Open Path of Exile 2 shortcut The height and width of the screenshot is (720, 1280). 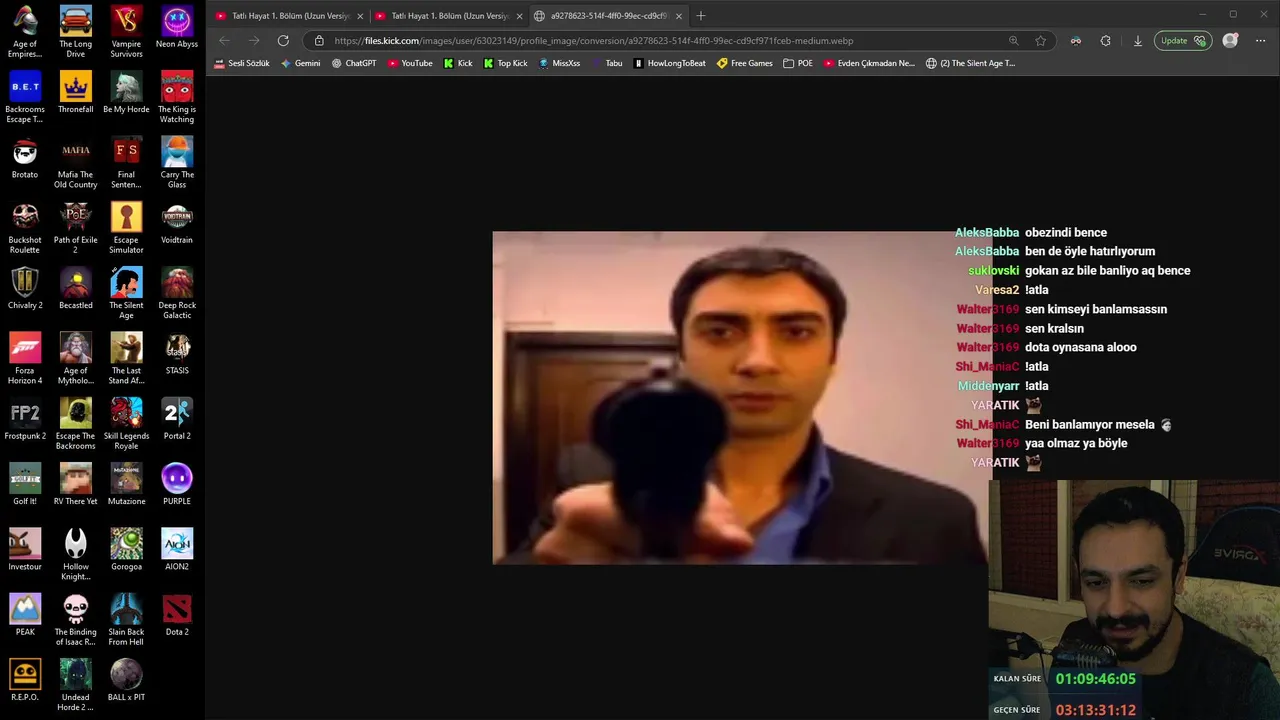point(75,228)
